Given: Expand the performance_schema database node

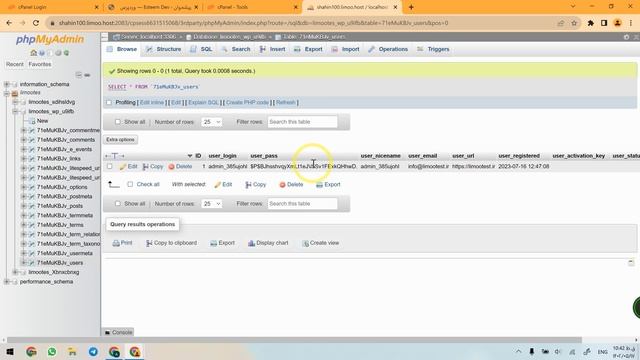Looking at the screenshot, I should pyautogui.click(x=7, y=282).
